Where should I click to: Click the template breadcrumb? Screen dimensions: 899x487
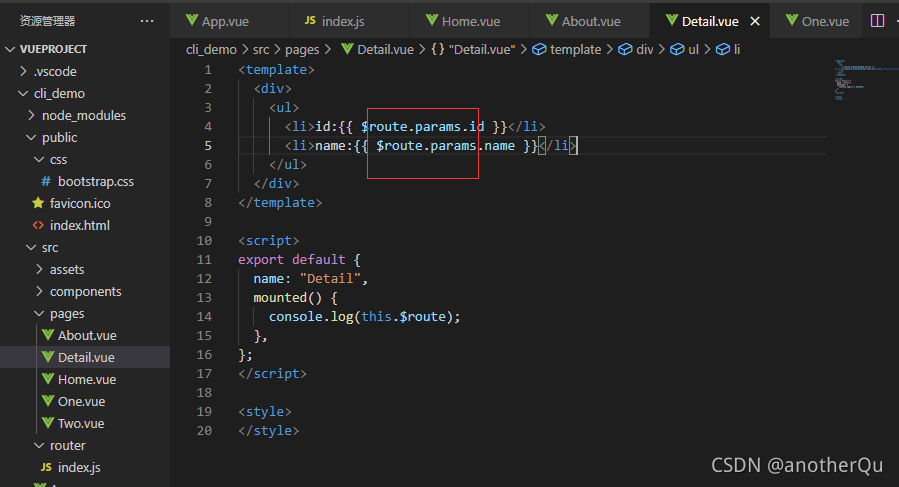[x=567, y=50]
